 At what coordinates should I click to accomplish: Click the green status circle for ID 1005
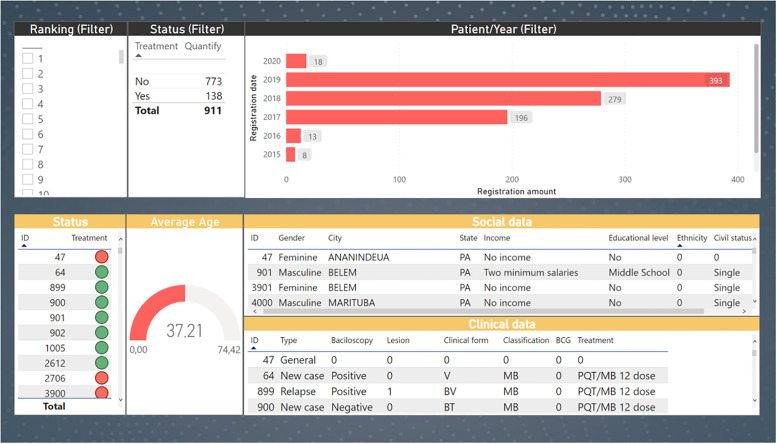[x=101, y=347]
